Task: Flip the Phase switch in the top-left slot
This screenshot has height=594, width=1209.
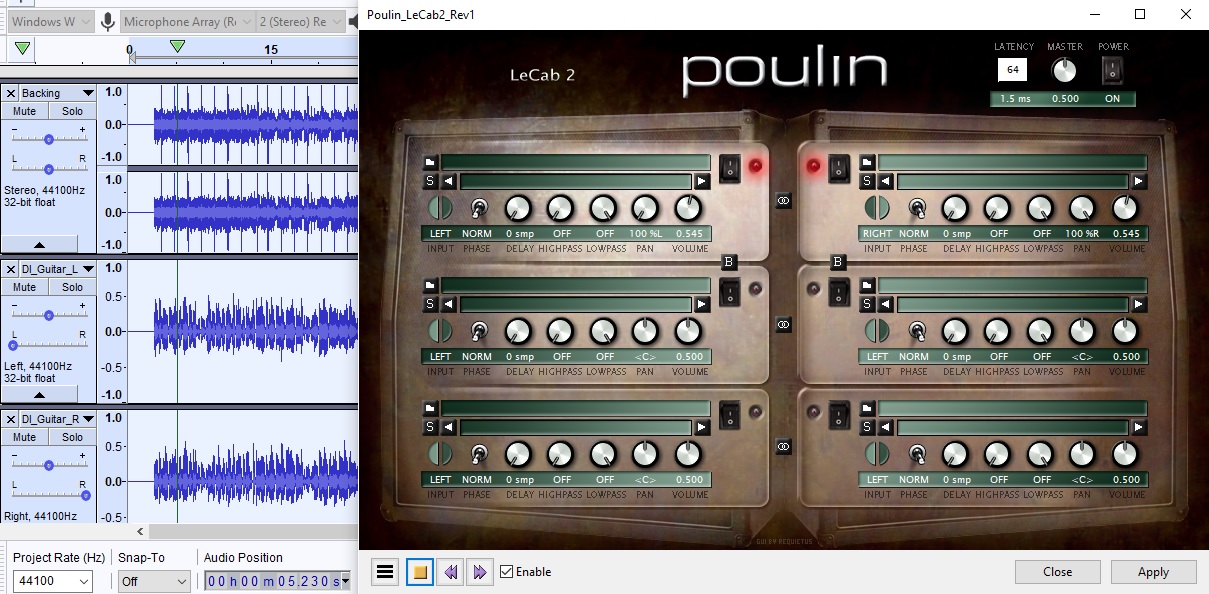Action: coord(479,208)
